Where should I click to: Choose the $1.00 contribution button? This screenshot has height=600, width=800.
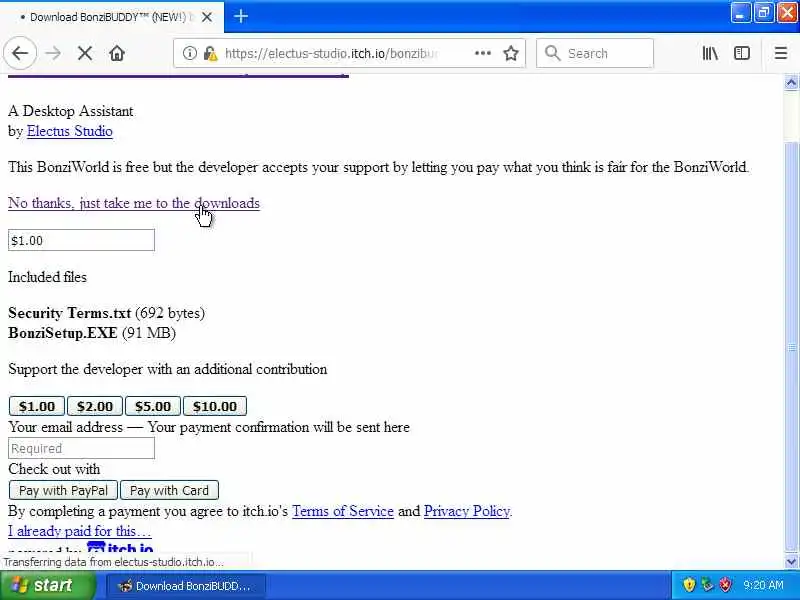tap(37, 406)
